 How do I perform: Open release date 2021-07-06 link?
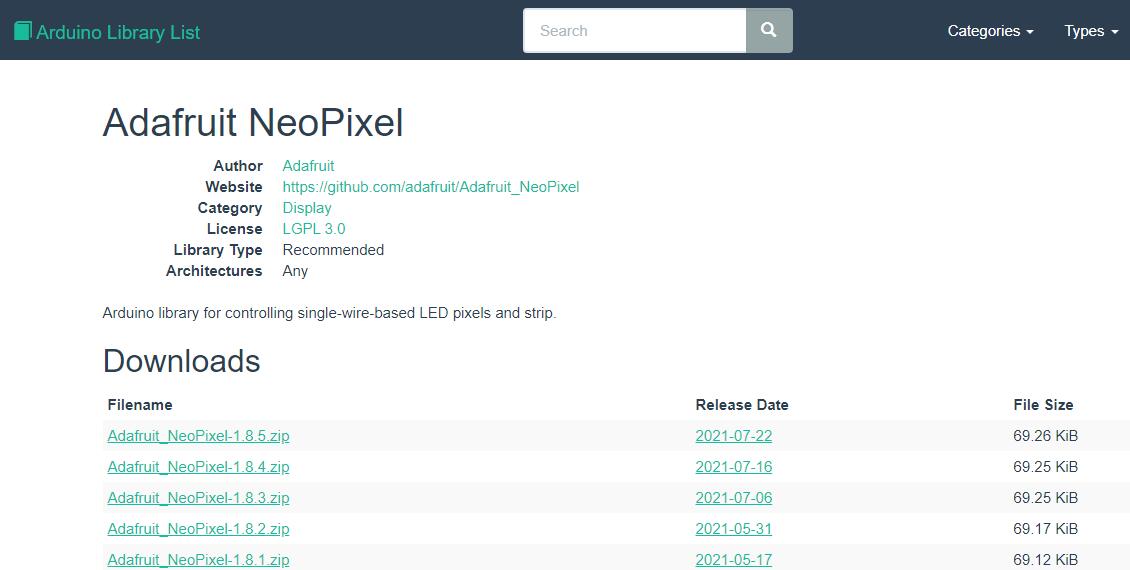[734, 498]
